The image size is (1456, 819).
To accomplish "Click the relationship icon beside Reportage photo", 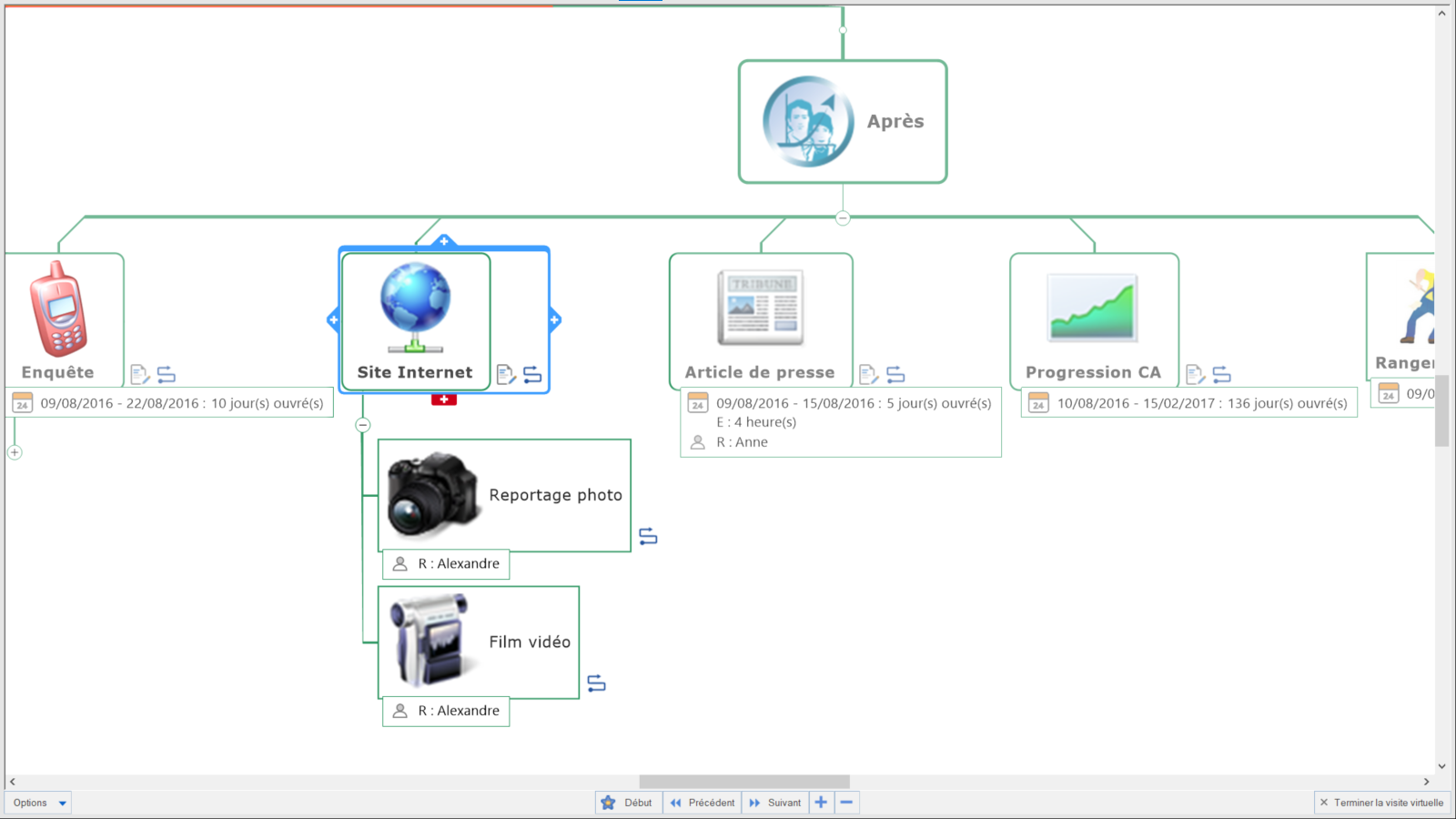I will point(648,536).
